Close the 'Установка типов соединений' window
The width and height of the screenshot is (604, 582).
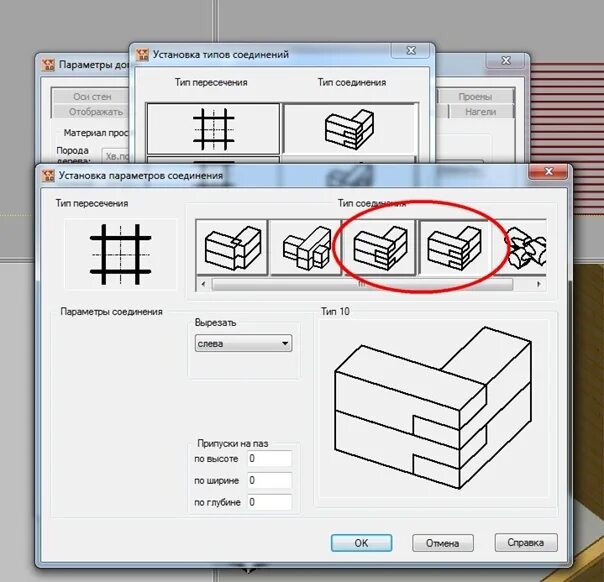click(x=411, y=51)
